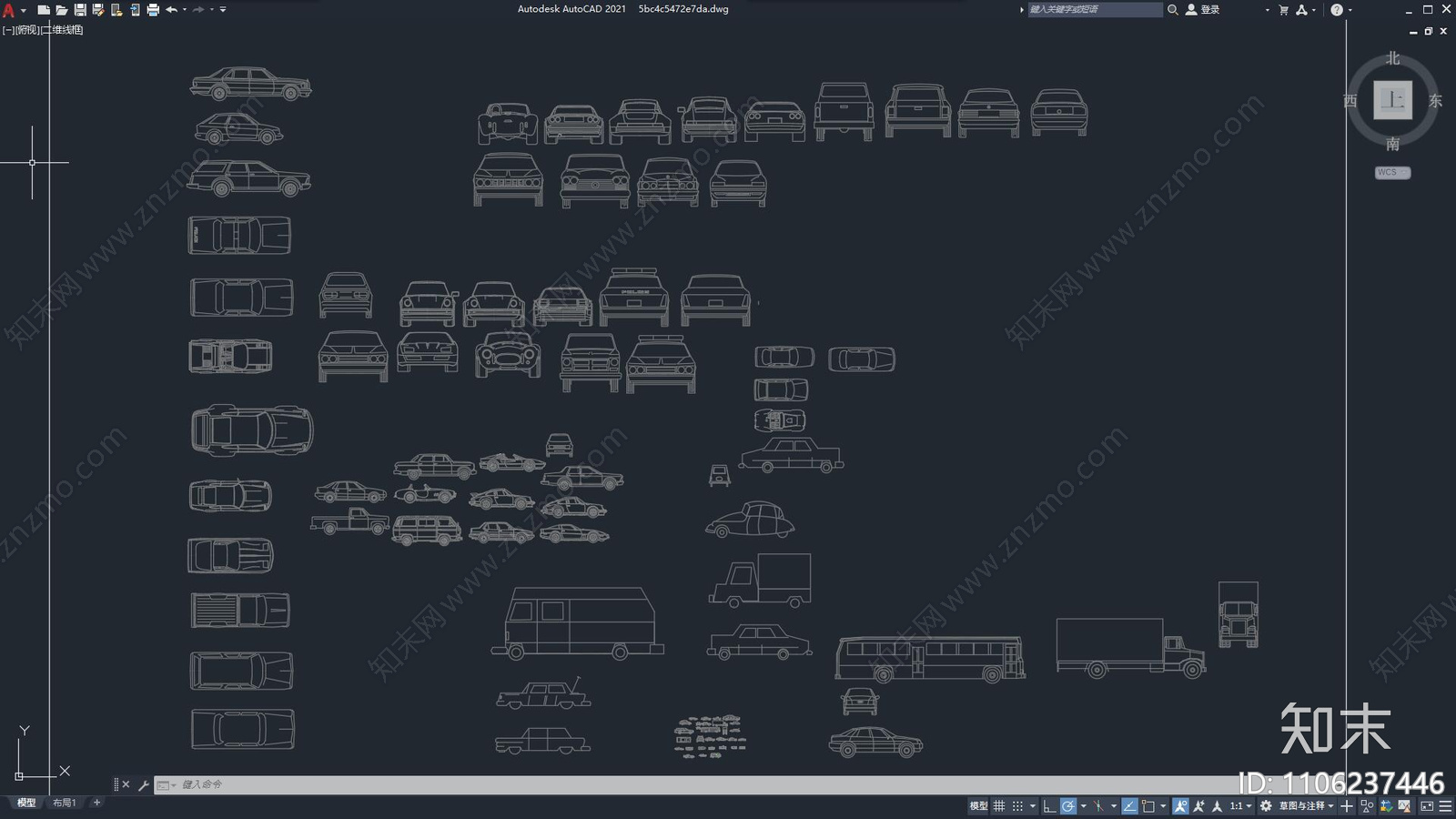Click the Open from Web & Mobile icon
Viewport: 1456px width, 819px height.
pos(116,10)
